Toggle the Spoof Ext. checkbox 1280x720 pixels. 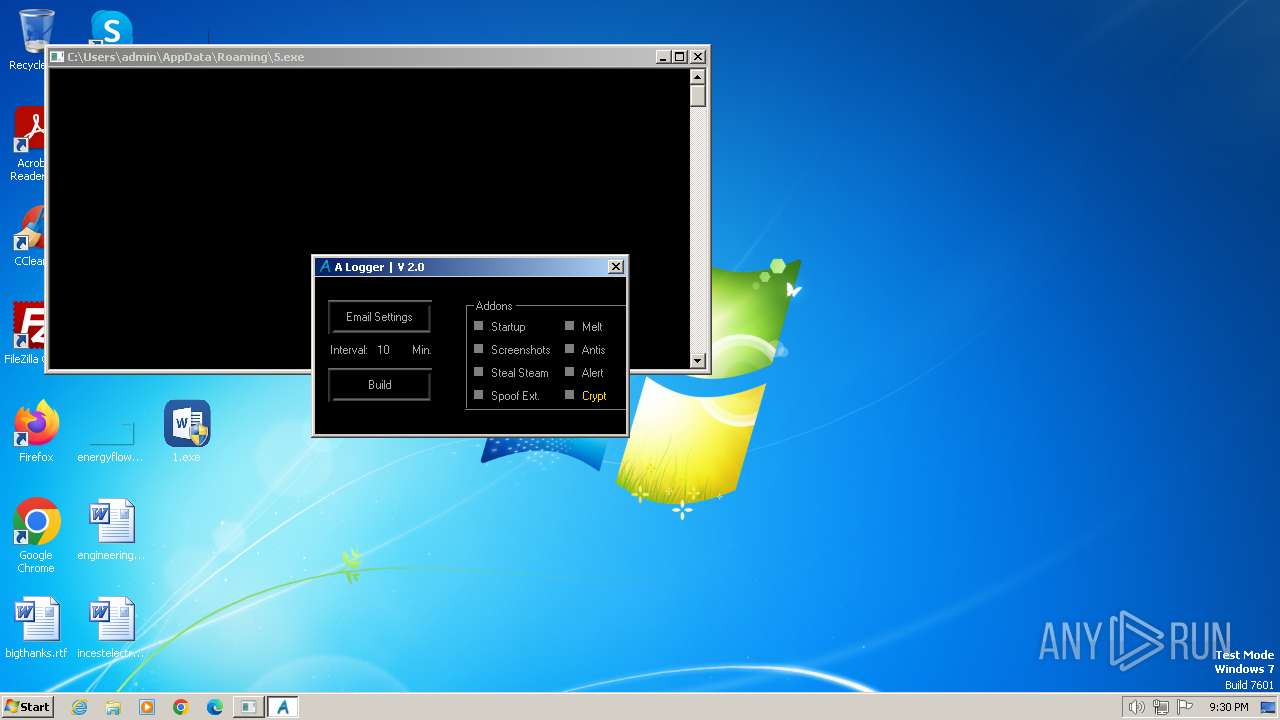coord(479,395)
